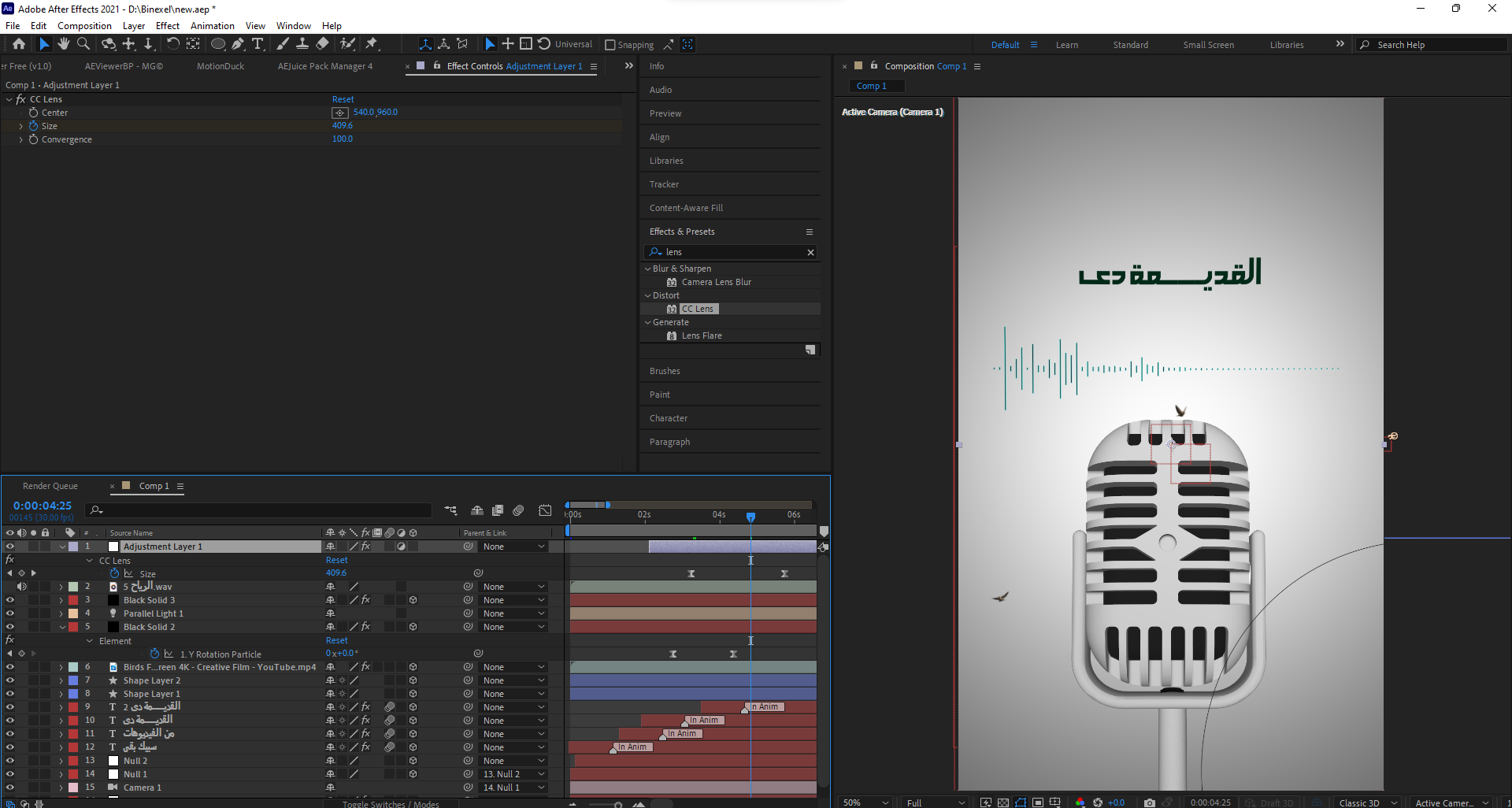Select the Zoom tool magnifier

click(x=83, y=44)
